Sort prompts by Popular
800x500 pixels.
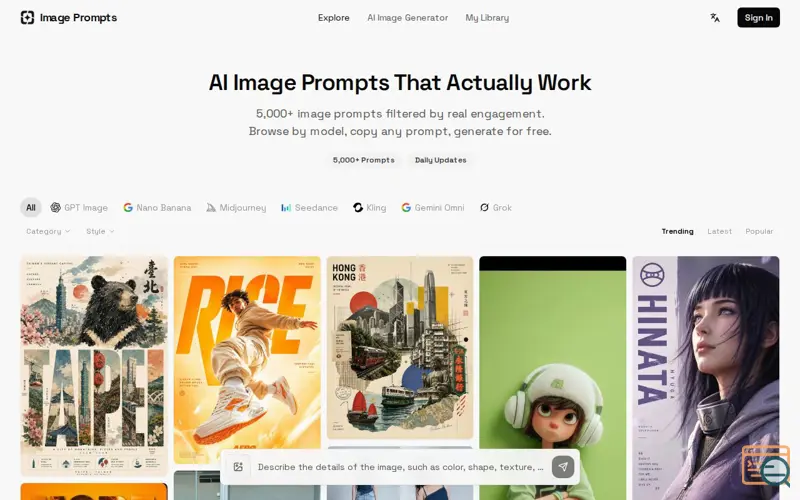point(759,231)
